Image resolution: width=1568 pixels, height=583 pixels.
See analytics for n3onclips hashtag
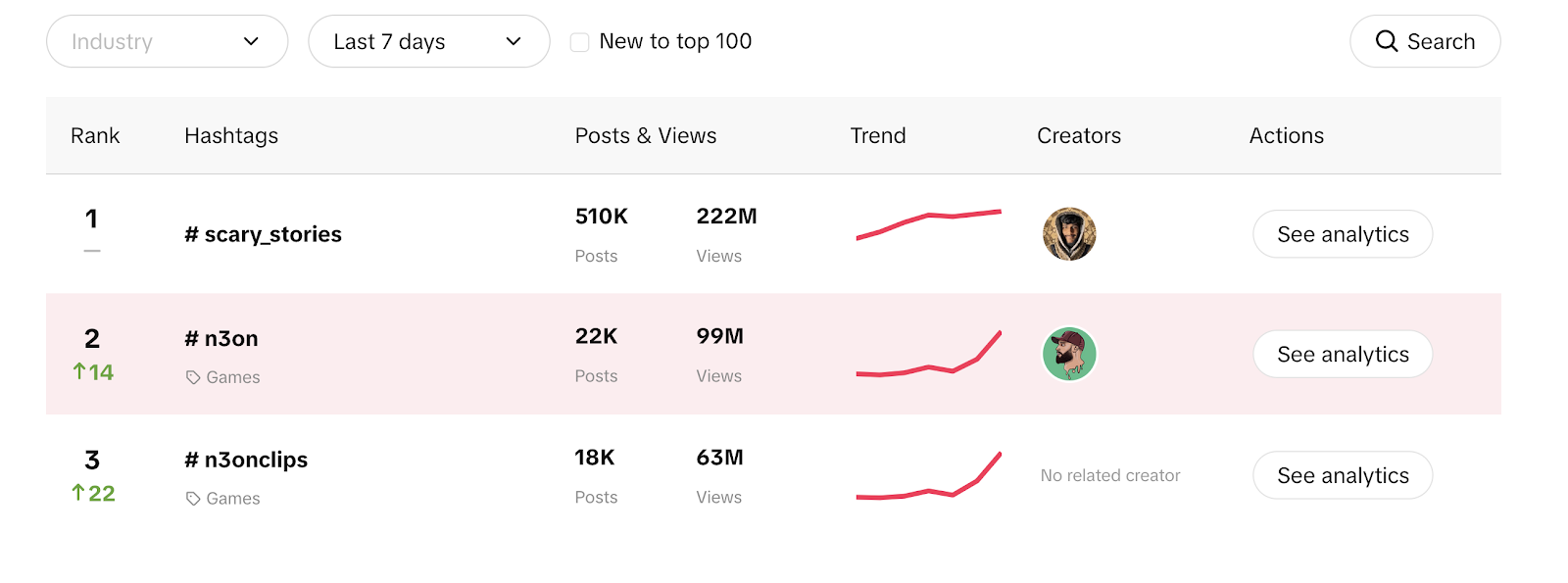(1343, 475)
